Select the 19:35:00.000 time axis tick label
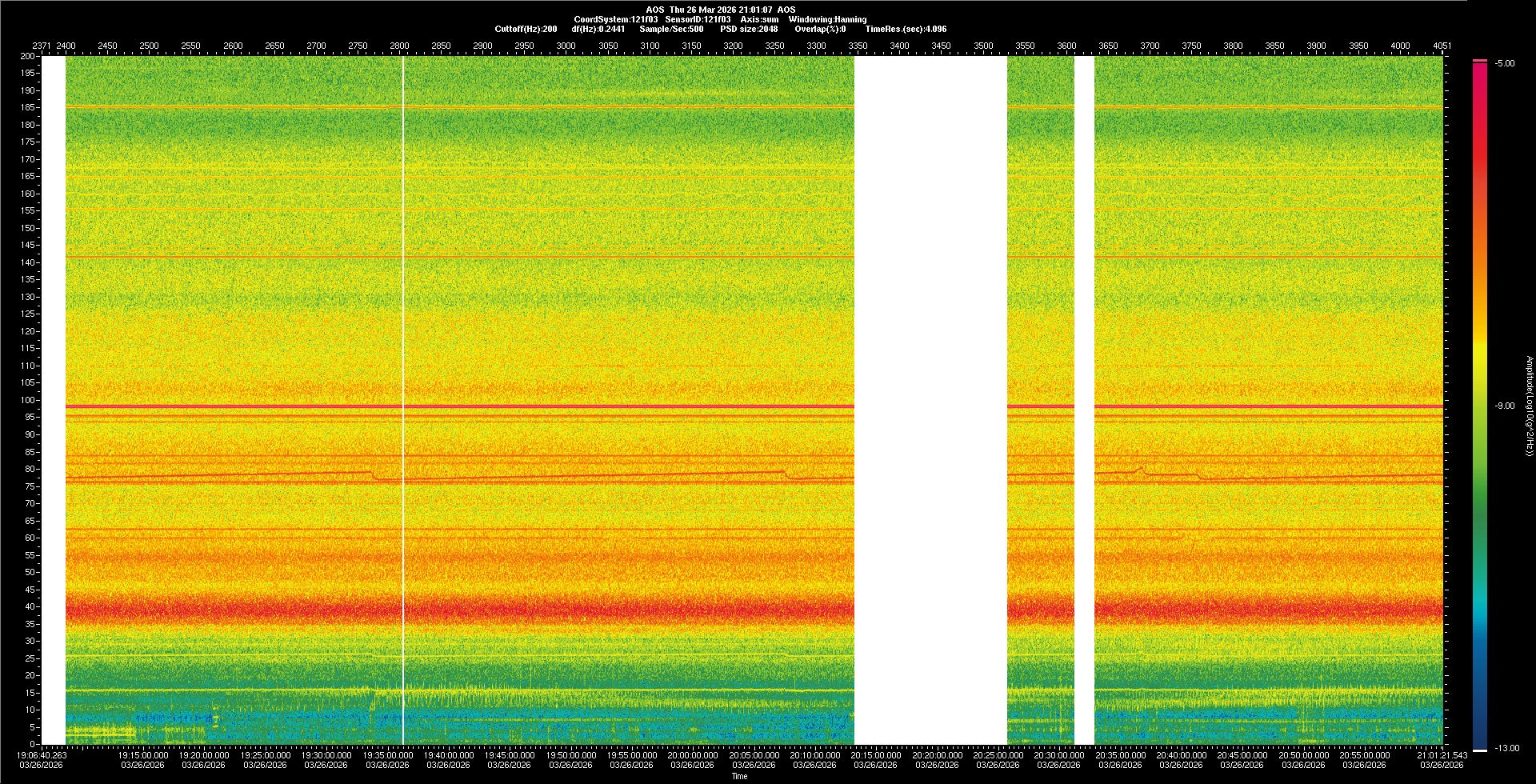The height and width of the screenshot is (784, 1536). (x=387, y=754)
